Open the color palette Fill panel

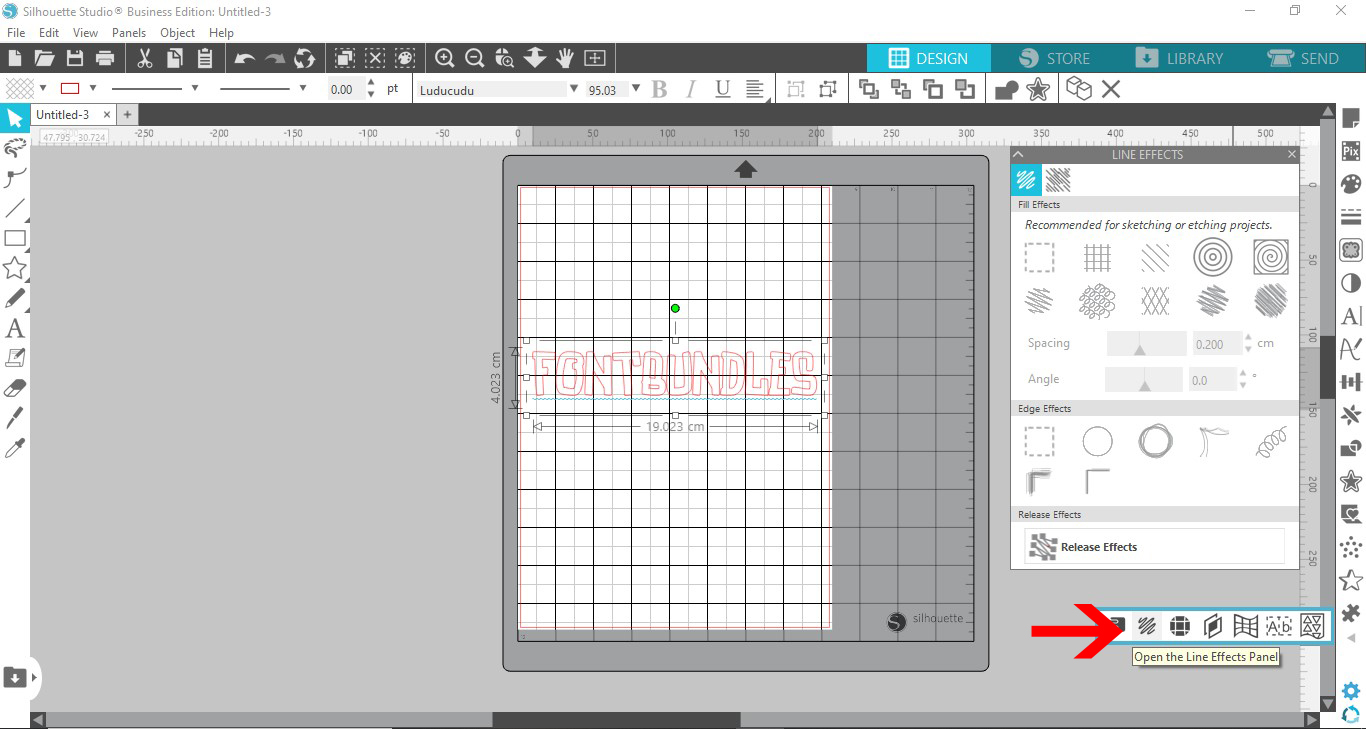coord(1351,184)
